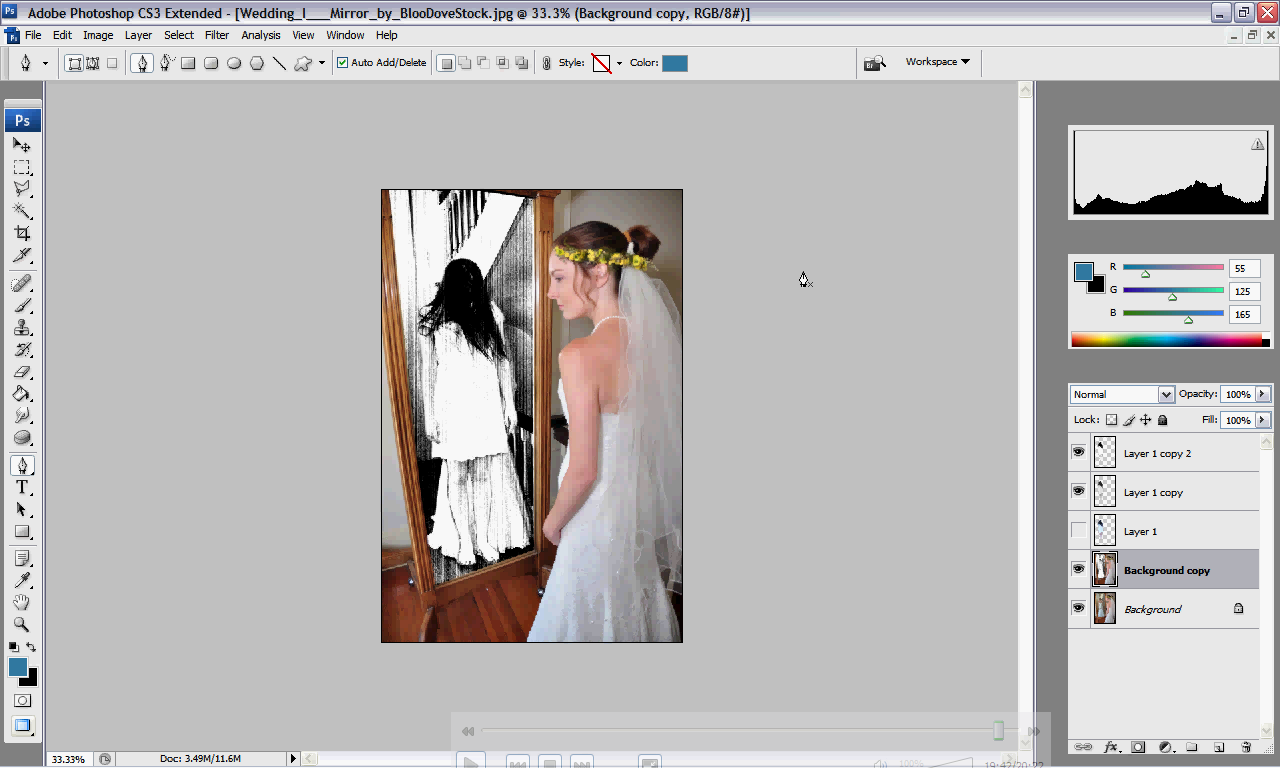Hide the Background copy layer
Screen dimensions: 1280x768
click(x=1078, y=570)
